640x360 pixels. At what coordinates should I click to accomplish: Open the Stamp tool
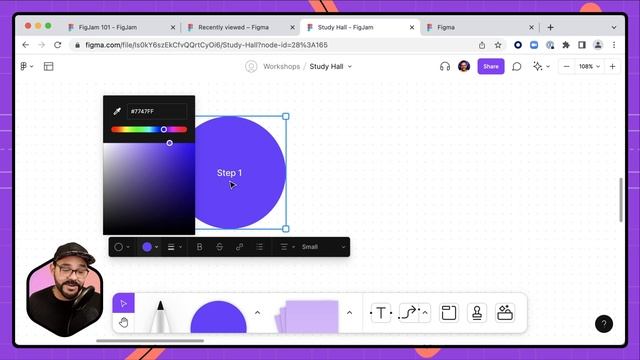477,313
